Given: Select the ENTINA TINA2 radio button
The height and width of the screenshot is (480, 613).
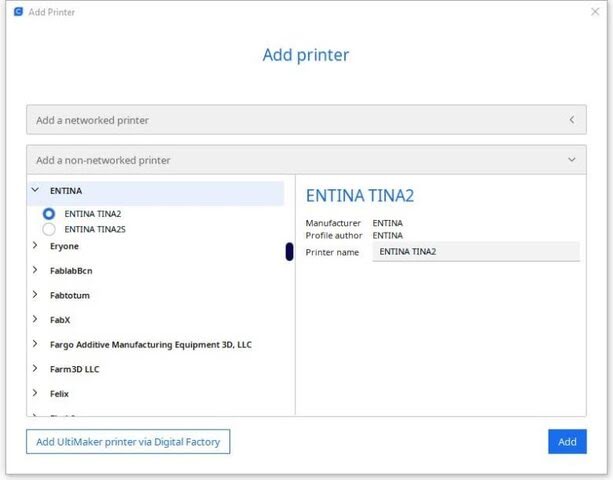Looking at the screenshot, I should click(49, 214).
